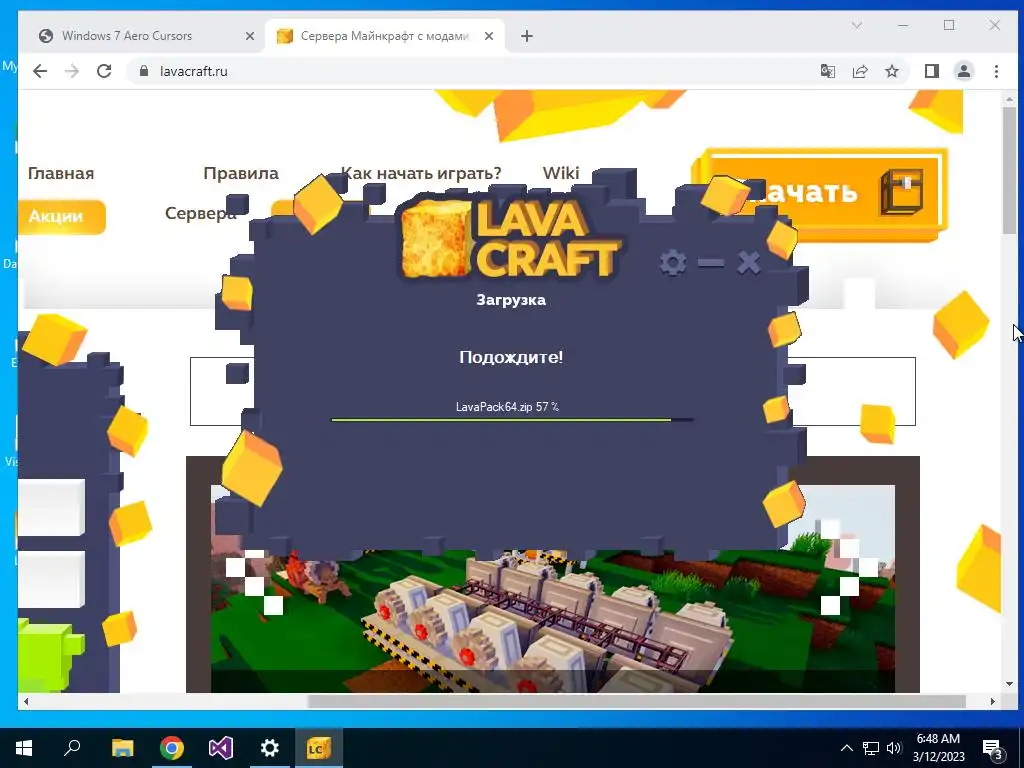Click the orange Начать button
Screen dimensions: 1024x768
click(820, 194)
